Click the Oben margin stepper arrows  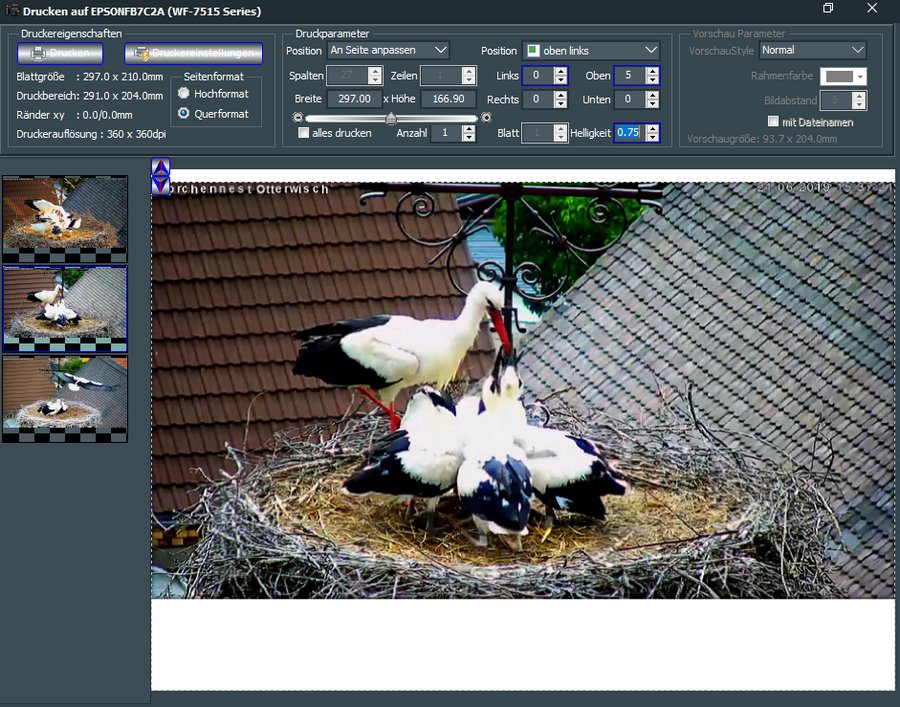click(652, 75)
